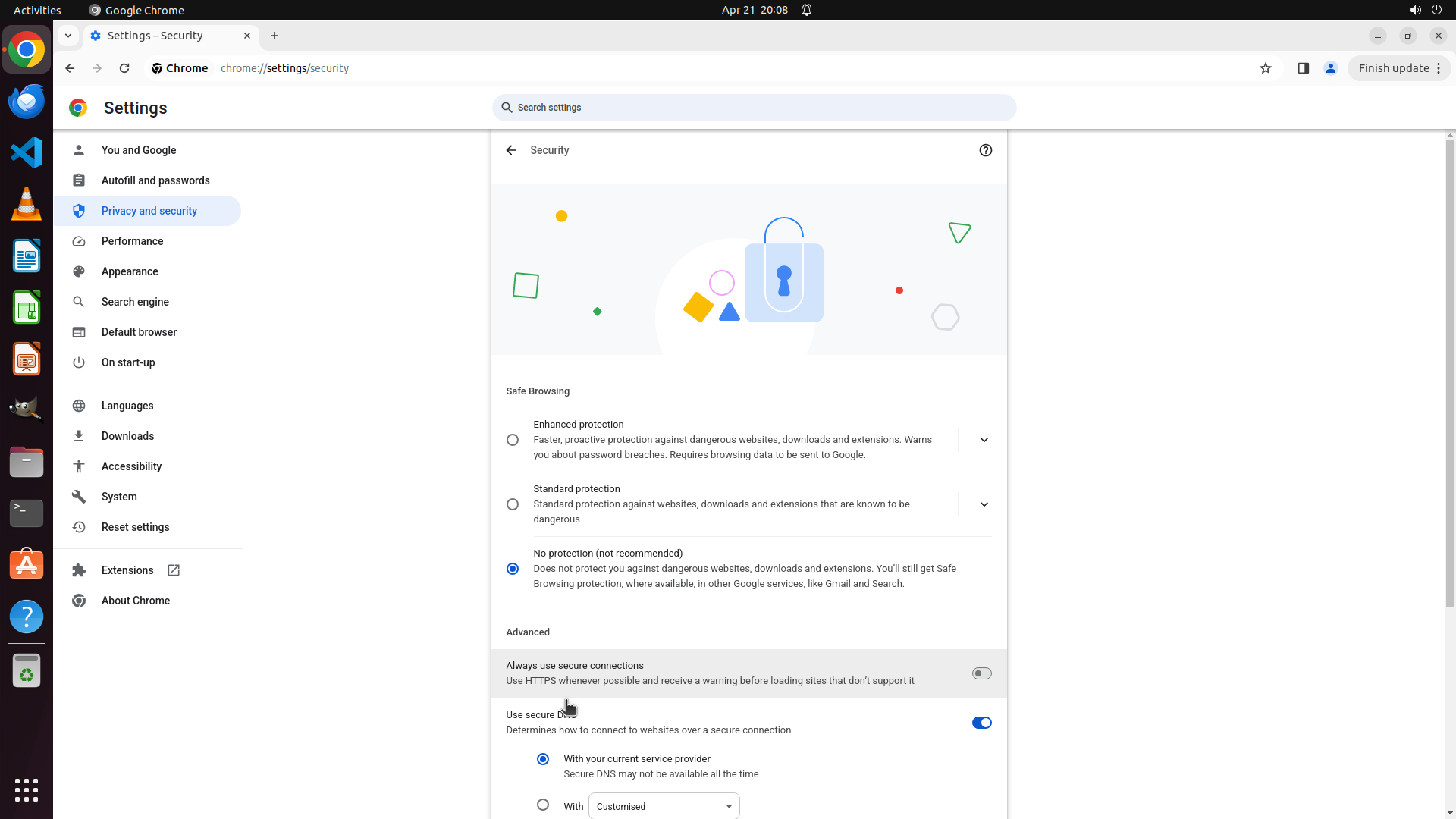The image size is (1456, 819).
Task: Open the search tabs chevron
Action: point(68,36)
